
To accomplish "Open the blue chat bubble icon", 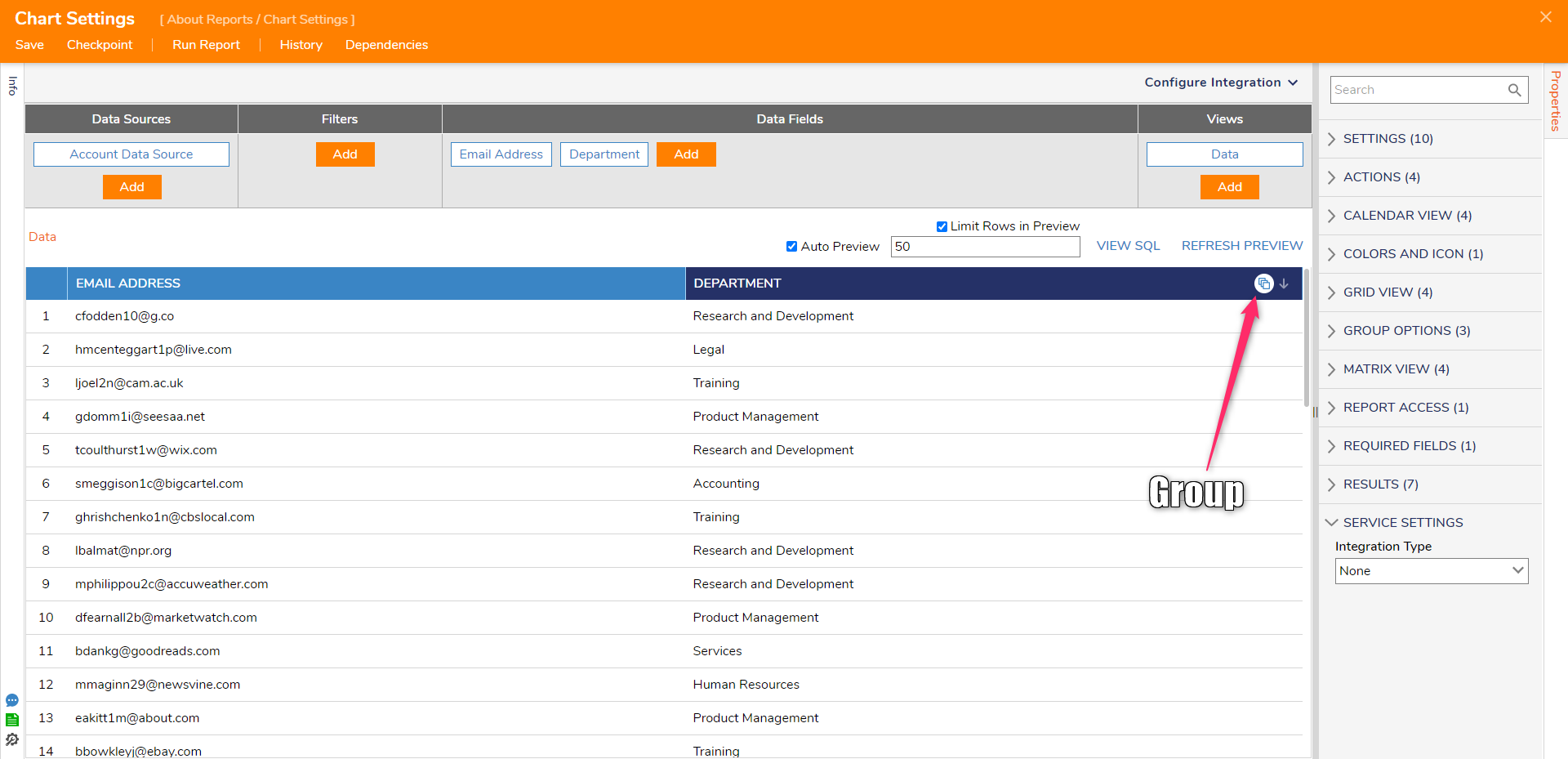I will click(12, 700).
